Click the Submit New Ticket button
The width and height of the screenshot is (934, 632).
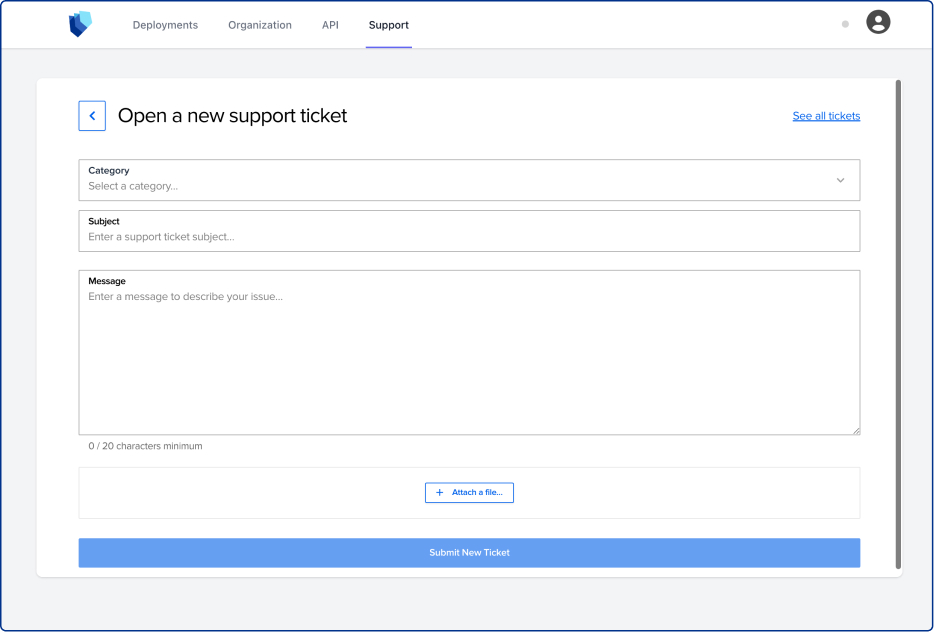click(469, 552)
